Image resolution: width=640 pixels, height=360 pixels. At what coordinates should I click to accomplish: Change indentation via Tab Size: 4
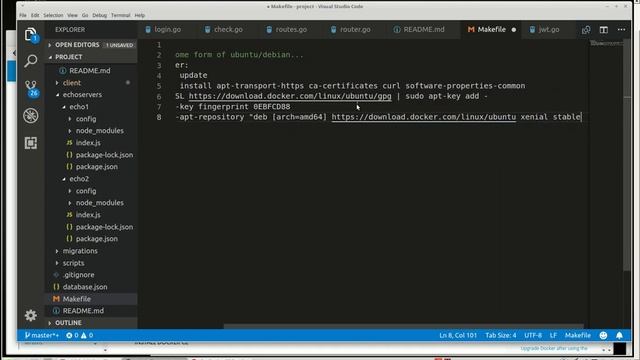pyautogui.click(x=500, y=336)
